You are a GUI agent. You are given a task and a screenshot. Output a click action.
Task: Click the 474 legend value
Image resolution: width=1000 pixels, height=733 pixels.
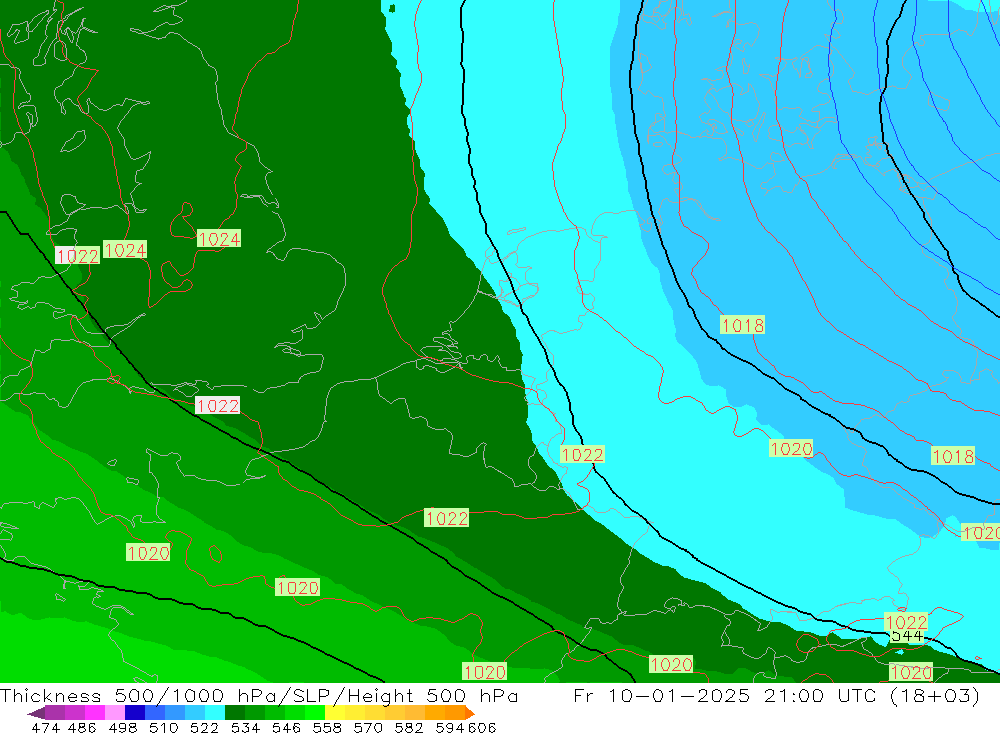[45, 727]
